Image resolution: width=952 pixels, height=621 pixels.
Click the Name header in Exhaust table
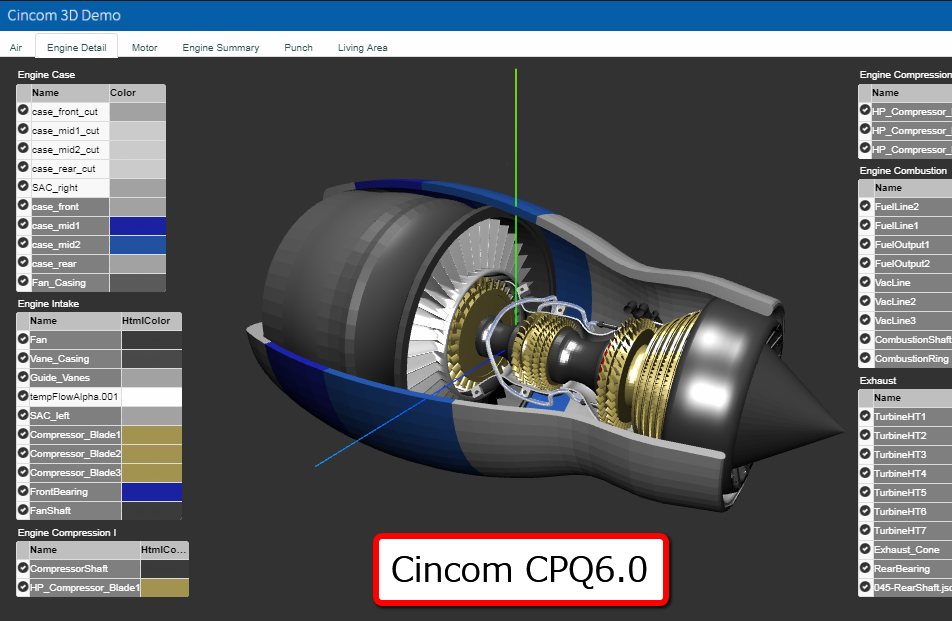887,397
